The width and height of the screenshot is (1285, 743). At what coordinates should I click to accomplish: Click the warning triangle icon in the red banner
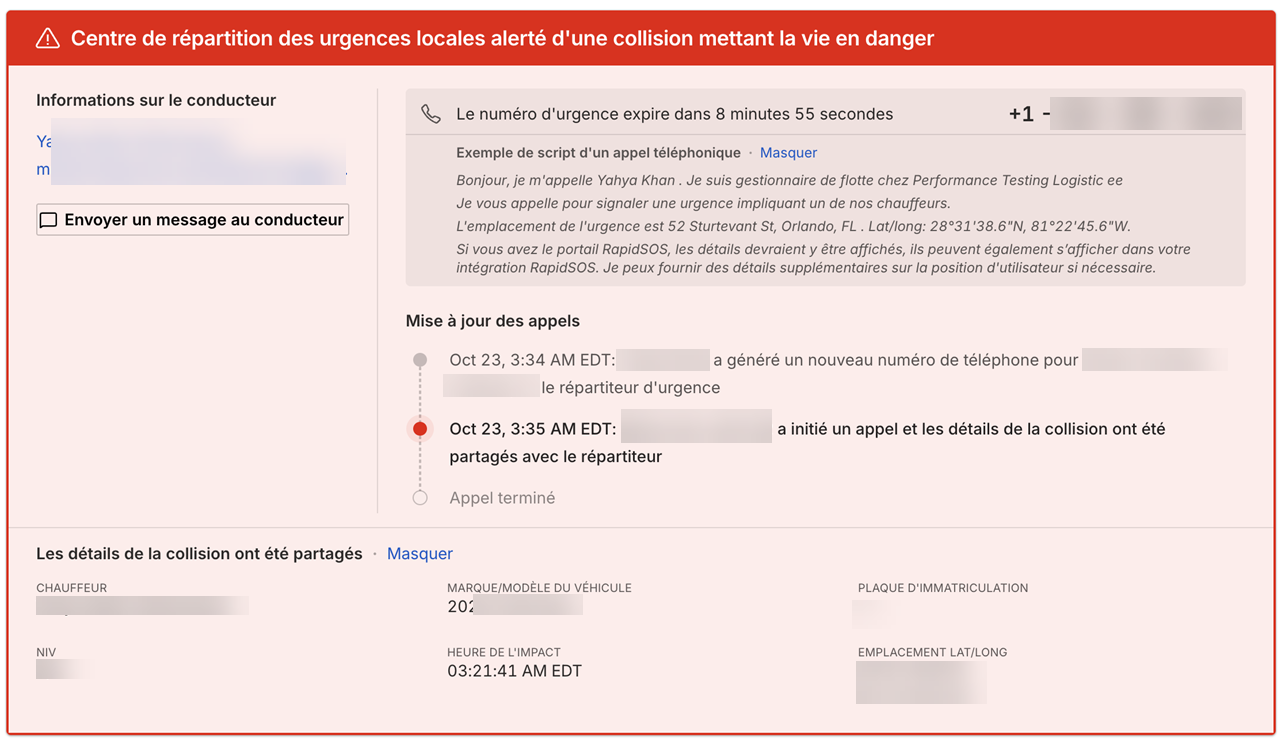[x=47, y=39]
